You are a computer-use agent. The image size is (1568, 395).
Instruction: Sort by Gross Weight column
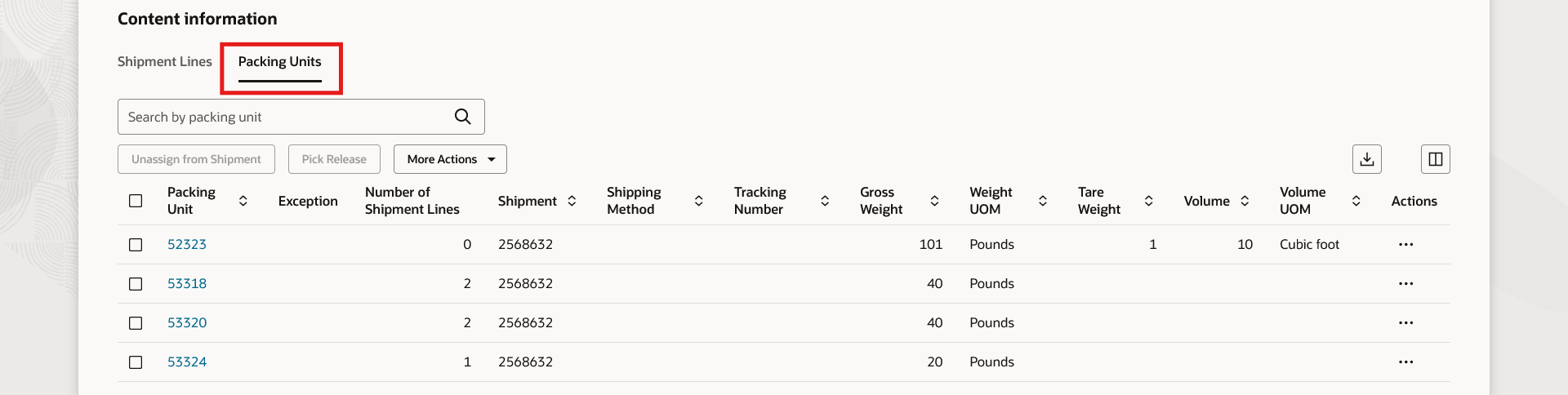[934, 201]
